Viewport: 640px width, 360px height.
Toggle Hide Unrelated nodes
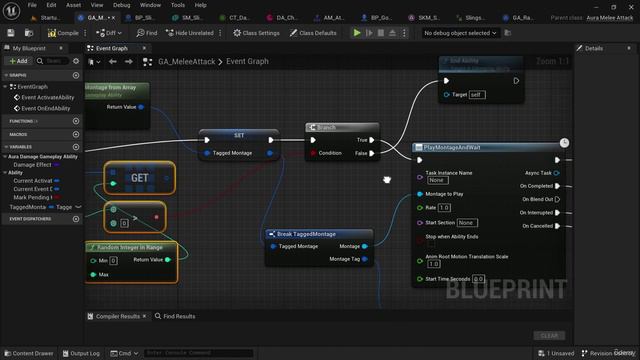pyautogui.click(x=189, y=33)
